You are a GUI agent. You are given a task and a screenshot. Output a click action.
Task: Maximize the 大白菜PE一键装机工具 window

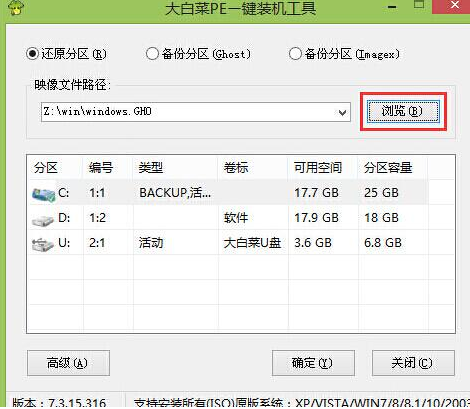pyautogui.click(x=419, y=5)
